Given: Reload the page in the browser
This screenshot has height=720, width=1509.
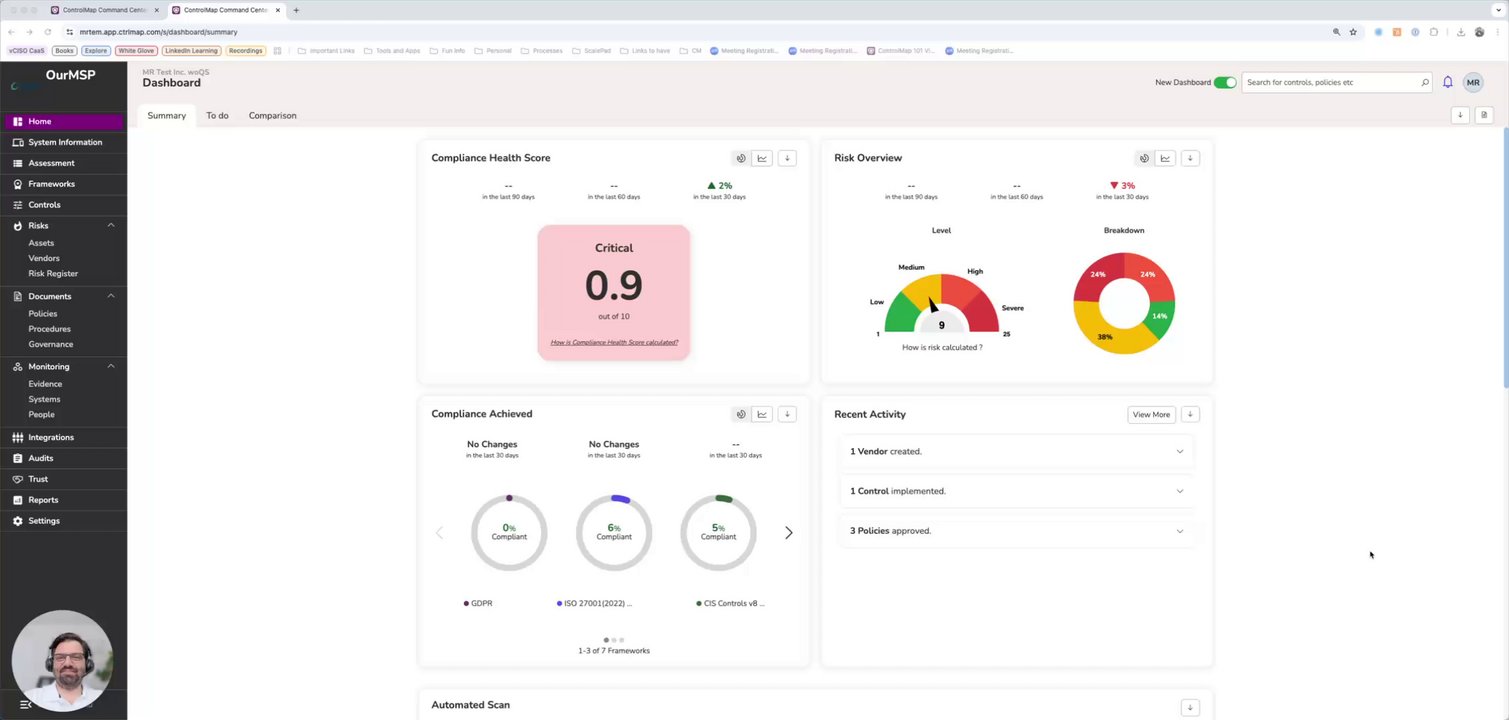Looking at the screenshot, I should point(47,32).
